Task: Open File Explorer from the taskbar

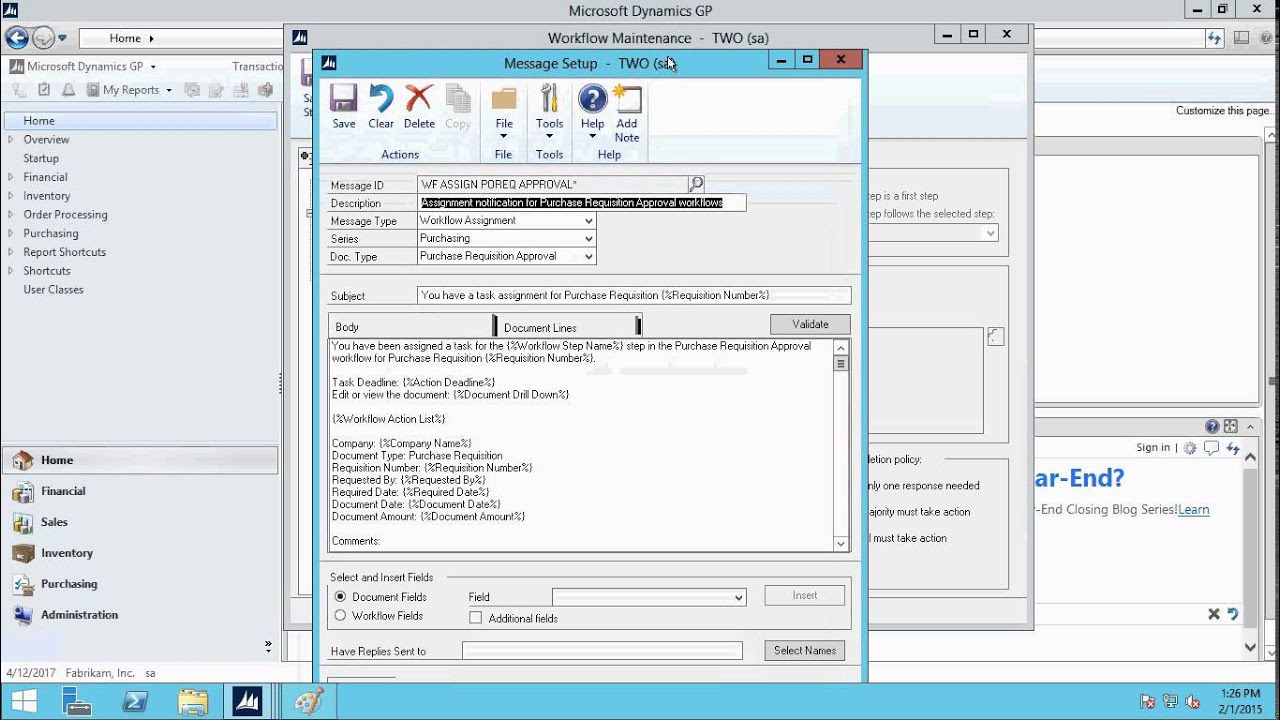Action: [x=193, y=701]
